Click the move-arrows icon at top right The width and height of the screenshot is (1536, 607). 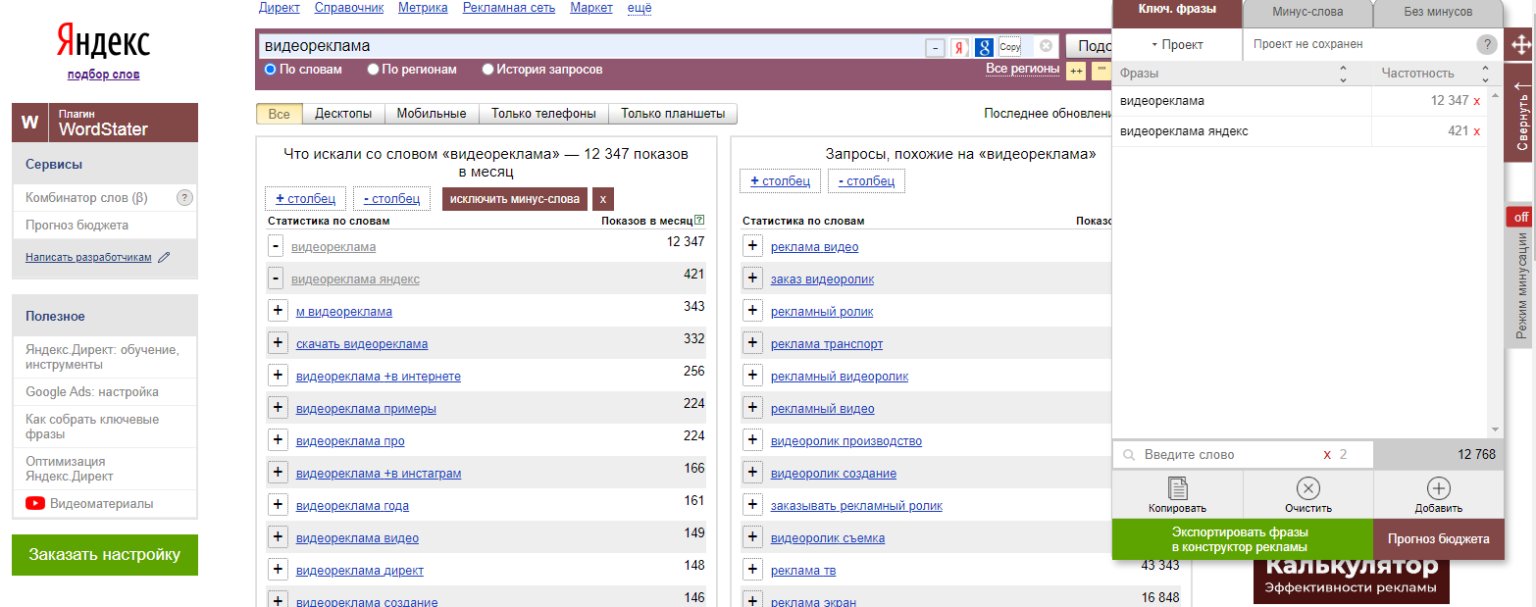pos(1521,44)
